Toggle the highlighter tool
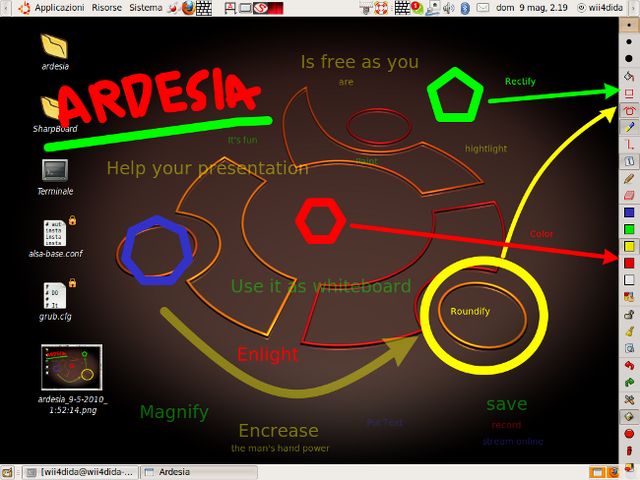This screenshot has width=640, height=480. 629,127
